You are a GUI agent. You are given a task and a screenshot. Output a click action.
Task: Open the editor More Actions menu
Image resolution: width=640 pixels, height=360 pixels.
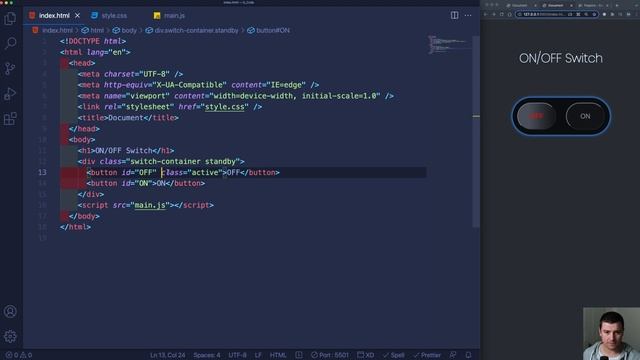(x=468, y=15)
